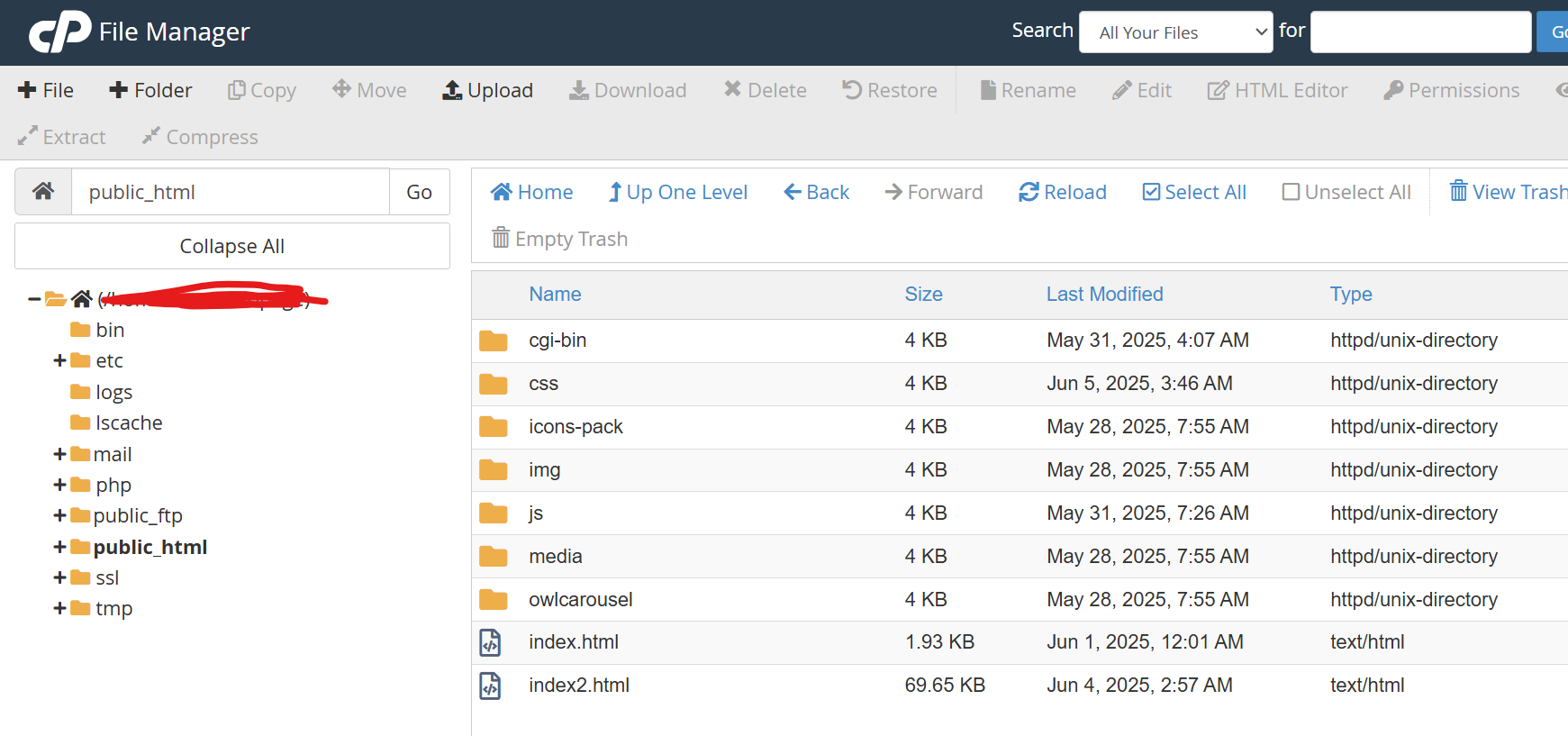This screenshot has width=1568, height=736.
Task: Click the index.html file icon
Action: tap(491, 642)
